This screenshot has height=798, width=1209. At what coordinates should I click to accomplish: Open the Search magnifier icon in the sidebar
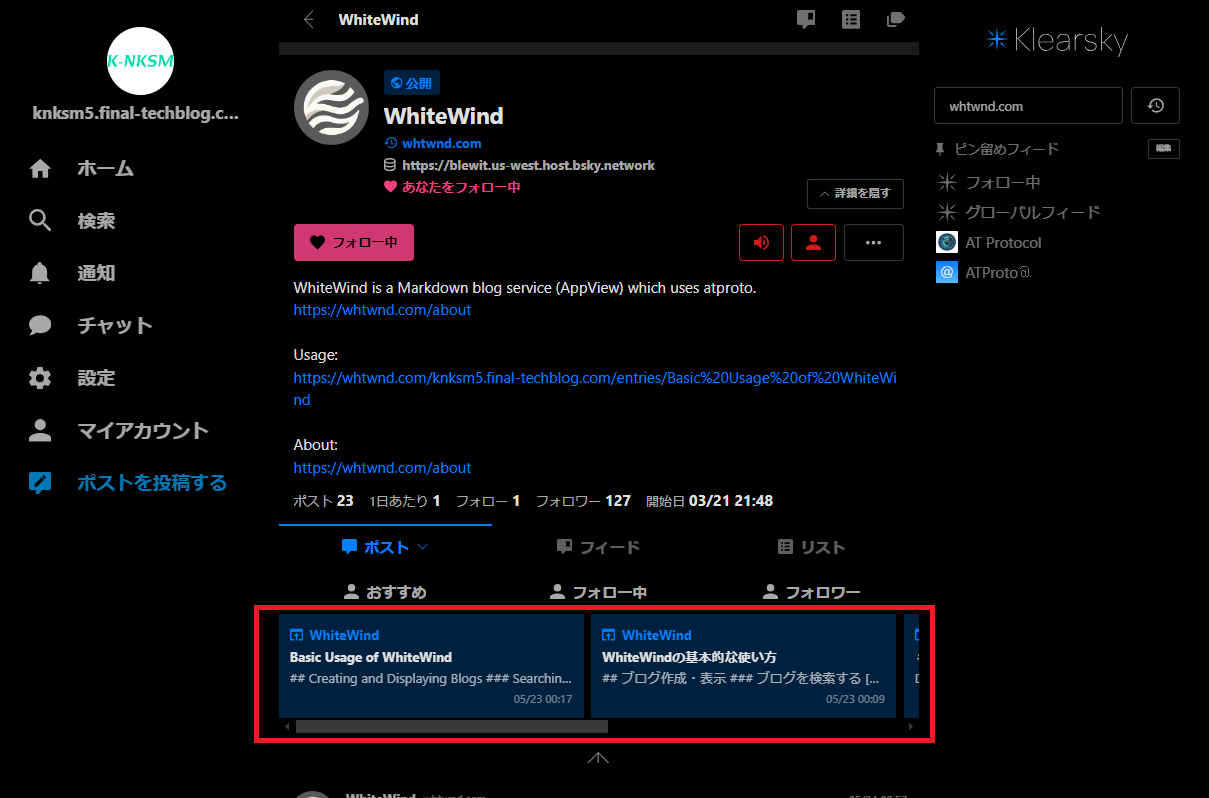click(x=40, y=221)
